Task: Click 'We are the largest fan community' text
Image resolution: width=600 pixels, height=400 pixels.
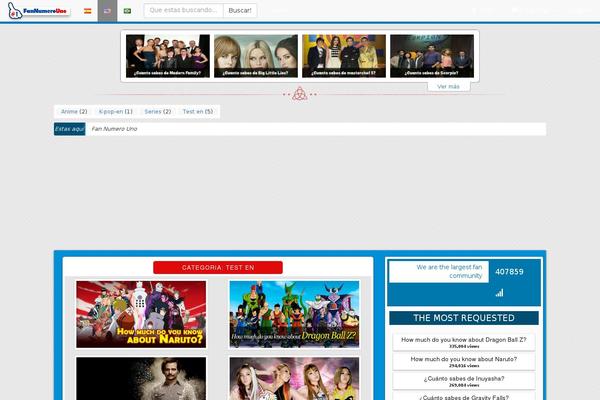Action: [x=449, y=271]
